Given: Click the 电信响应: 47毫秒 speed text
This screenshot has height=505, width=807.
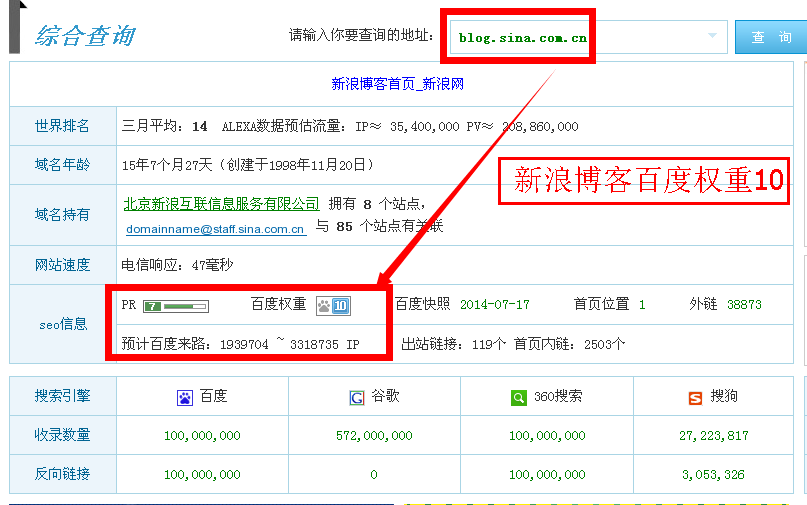Looking at the screenshot, I should click(x=177, y=265).
